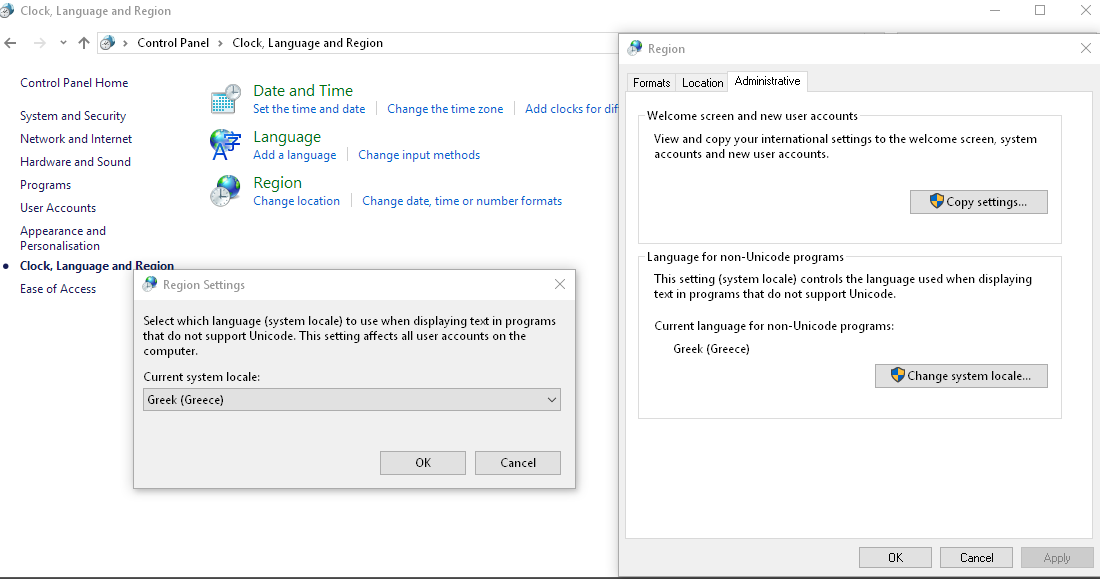Open Network and Internet category
The image size is (1100, 579).
[x=76, y=139]
